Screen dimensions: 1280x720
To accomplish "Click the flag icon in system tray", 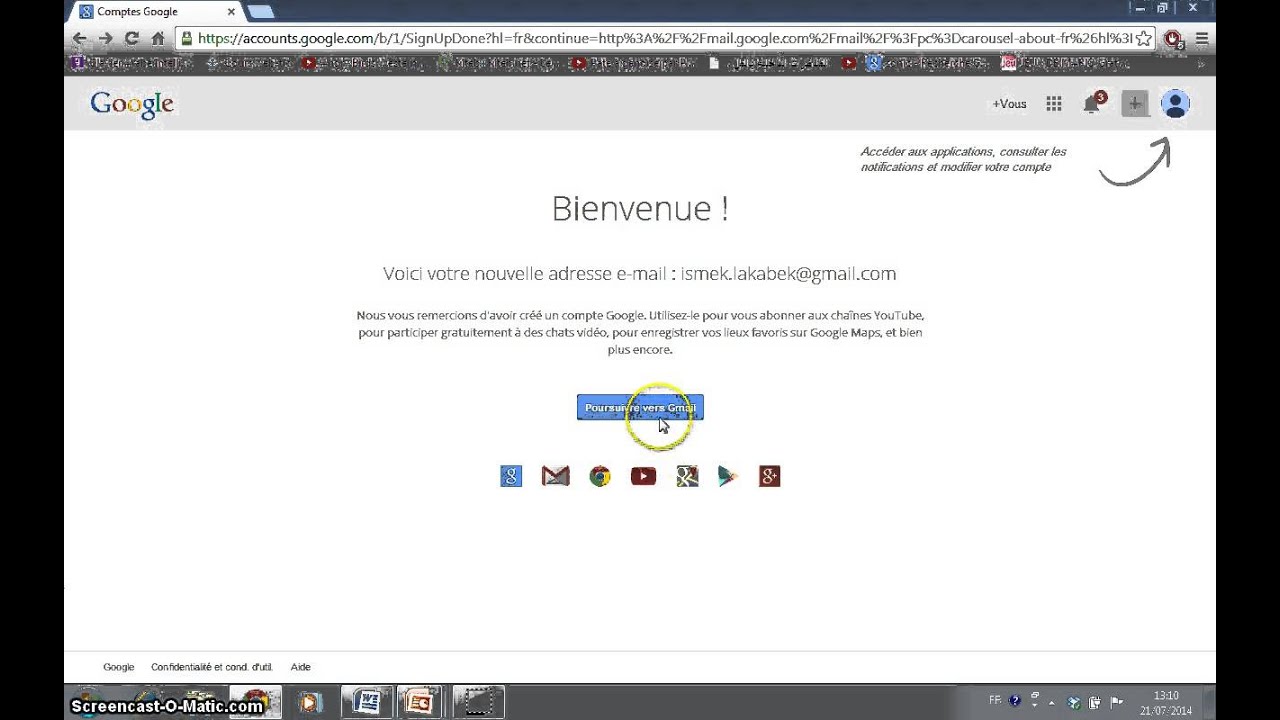I will (x=1117, y=702).
